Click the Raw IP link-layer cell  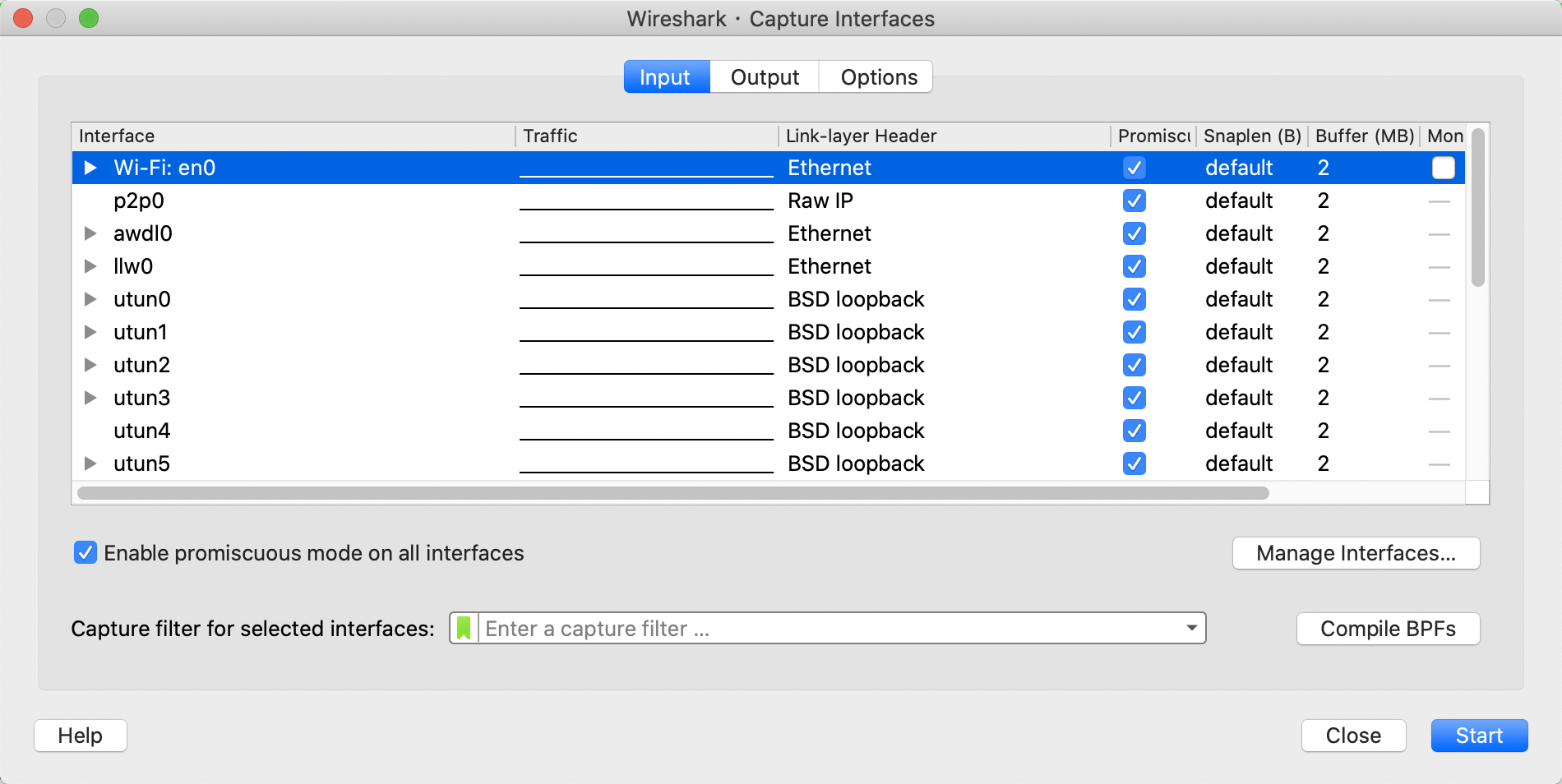(820, 201)
